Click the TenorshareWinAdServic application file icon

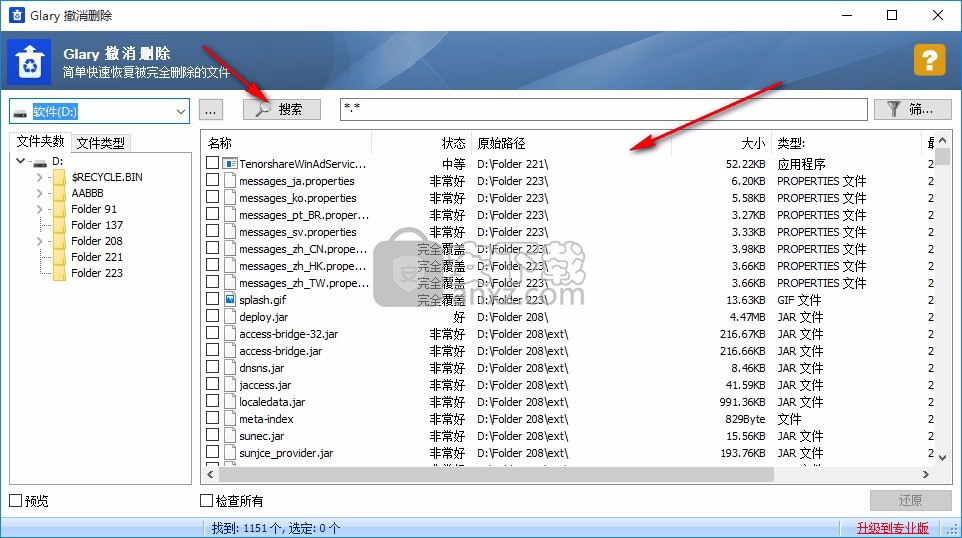coord(229,163)
